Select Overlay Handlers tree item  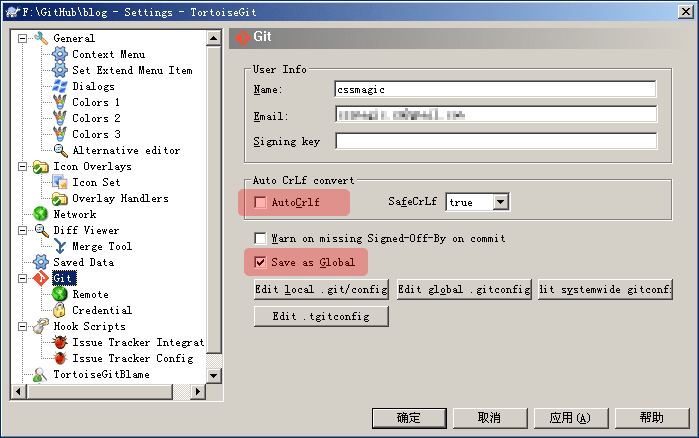click(x=120, y=198)
